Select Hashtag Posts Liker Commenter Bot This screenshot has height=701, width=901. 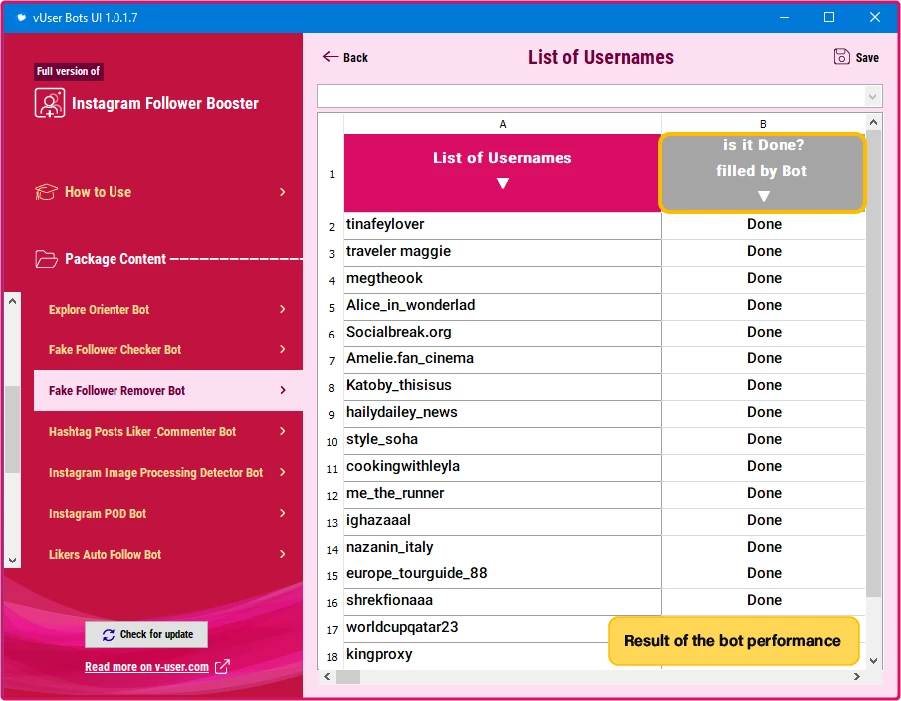(168, 432)
